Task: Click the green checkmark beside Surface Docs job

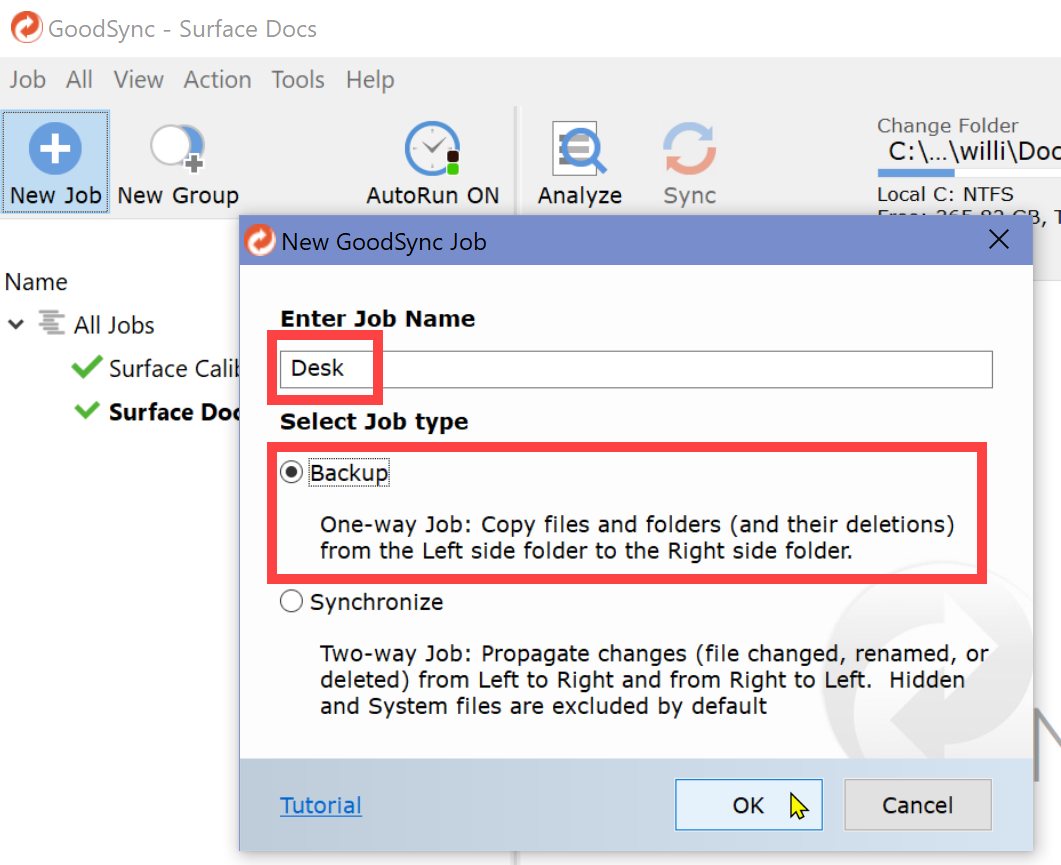Action: pyautogui.click(x=87, y=411)
